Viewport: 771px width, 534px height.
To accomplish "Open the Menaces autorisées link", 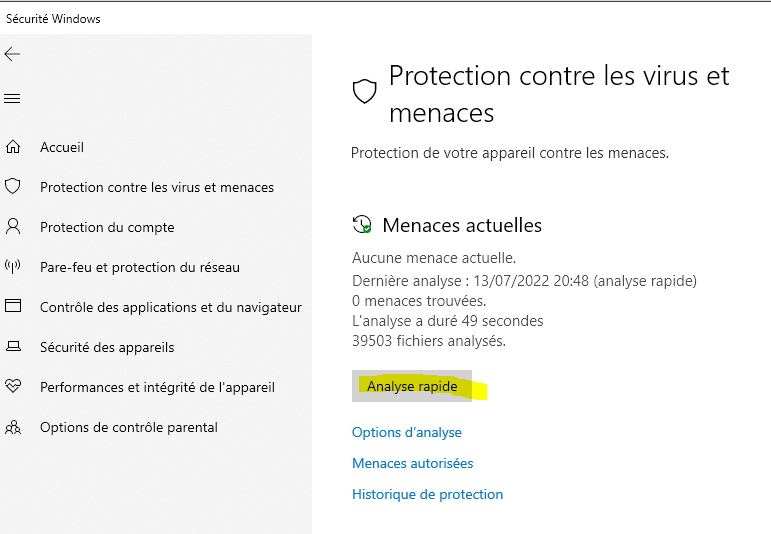I will (413, 463).
